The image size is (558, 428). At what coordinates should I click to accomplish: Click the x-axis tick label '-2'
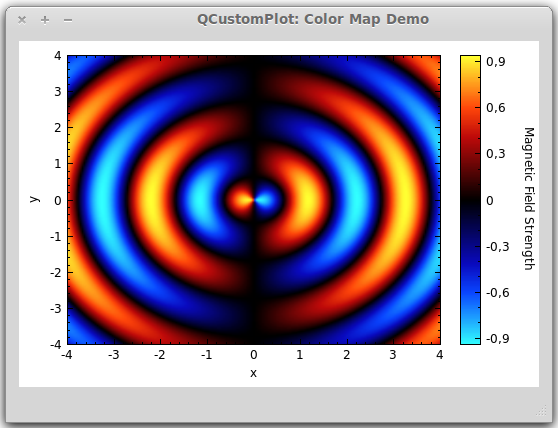point(160,355)
